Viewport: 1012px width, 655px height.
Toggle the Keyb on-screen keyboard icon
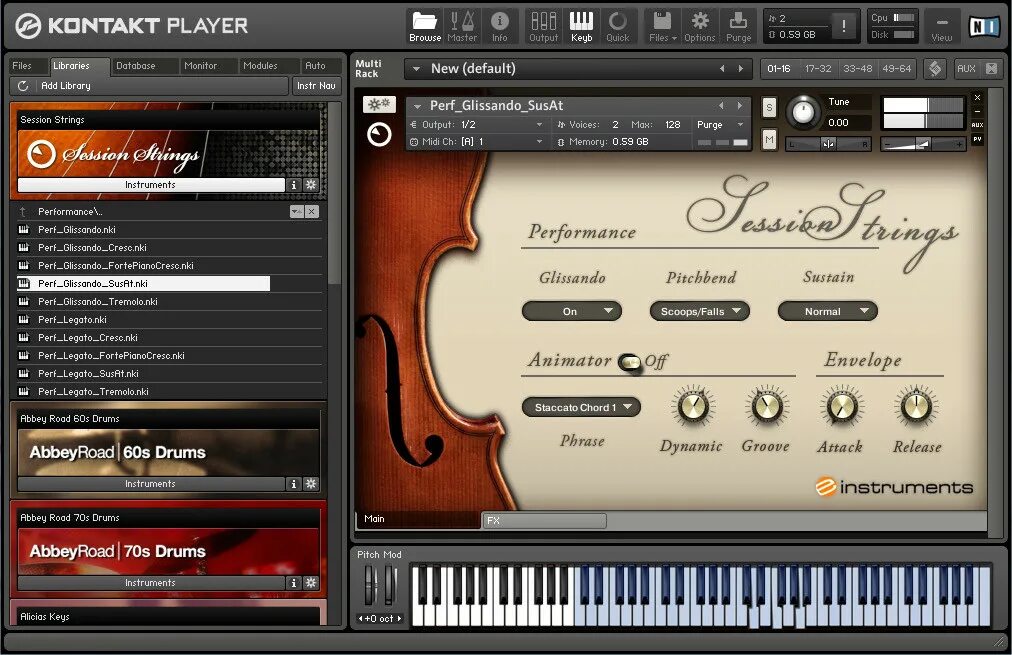(x=581, y=26)
